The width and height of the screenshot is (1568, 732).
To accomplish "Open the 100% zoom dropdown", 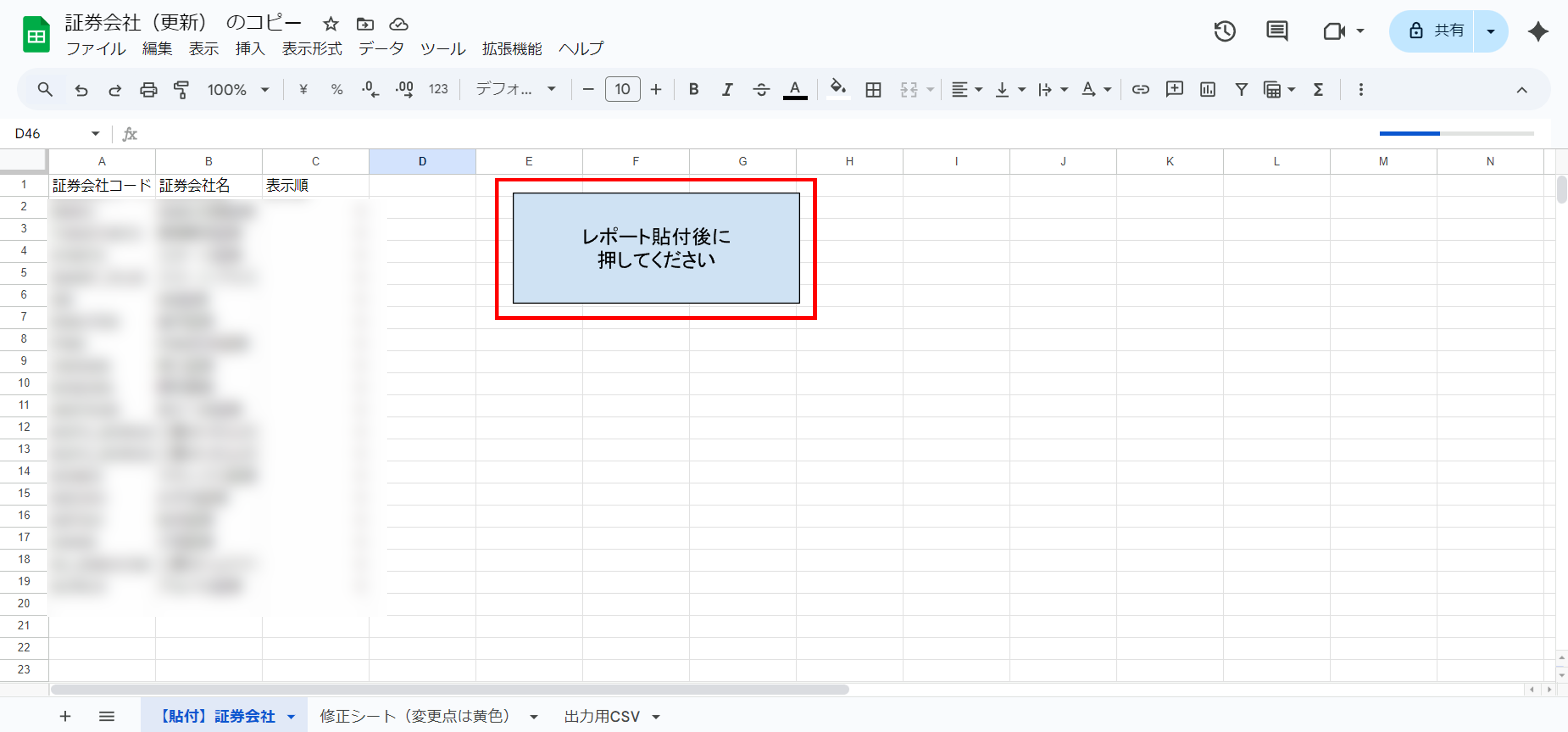I will 237,89.
